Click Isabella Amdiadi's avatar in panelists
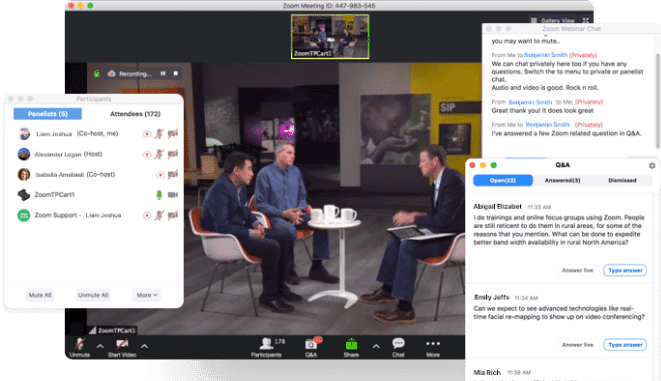 (x=24, y=174)
